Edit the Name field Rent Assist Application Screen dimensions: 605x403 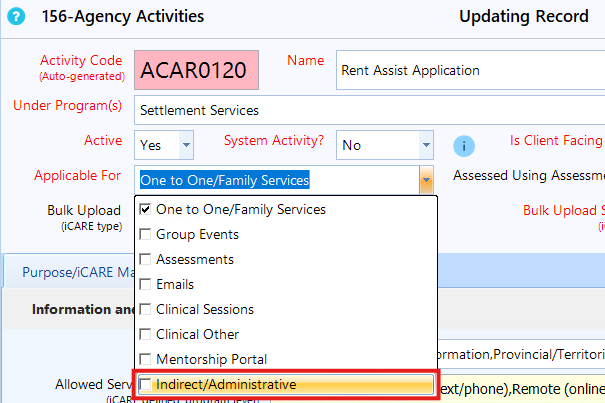pos(471,70)
